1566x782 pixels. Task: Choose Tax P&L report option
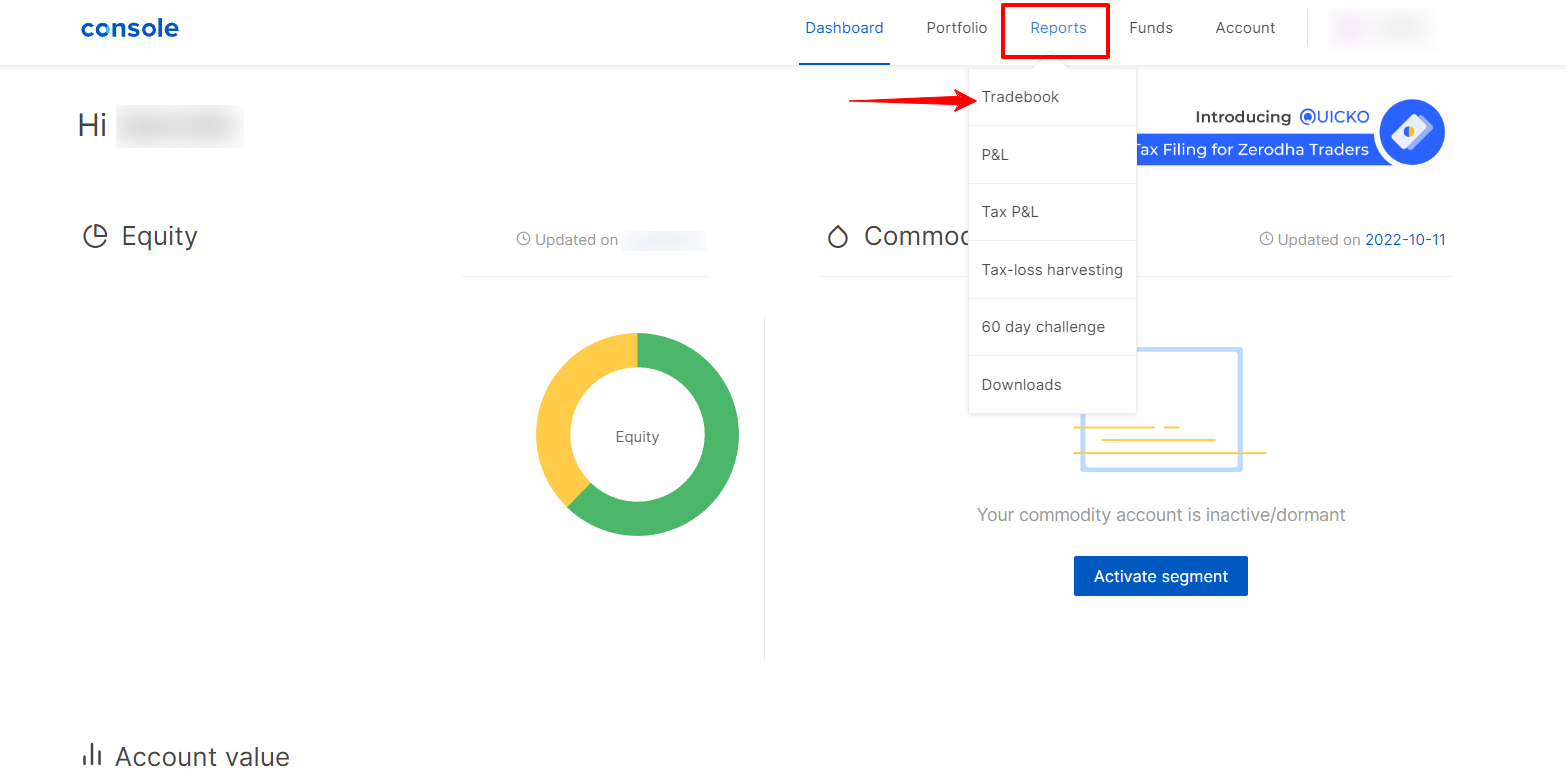(1010, 212)
